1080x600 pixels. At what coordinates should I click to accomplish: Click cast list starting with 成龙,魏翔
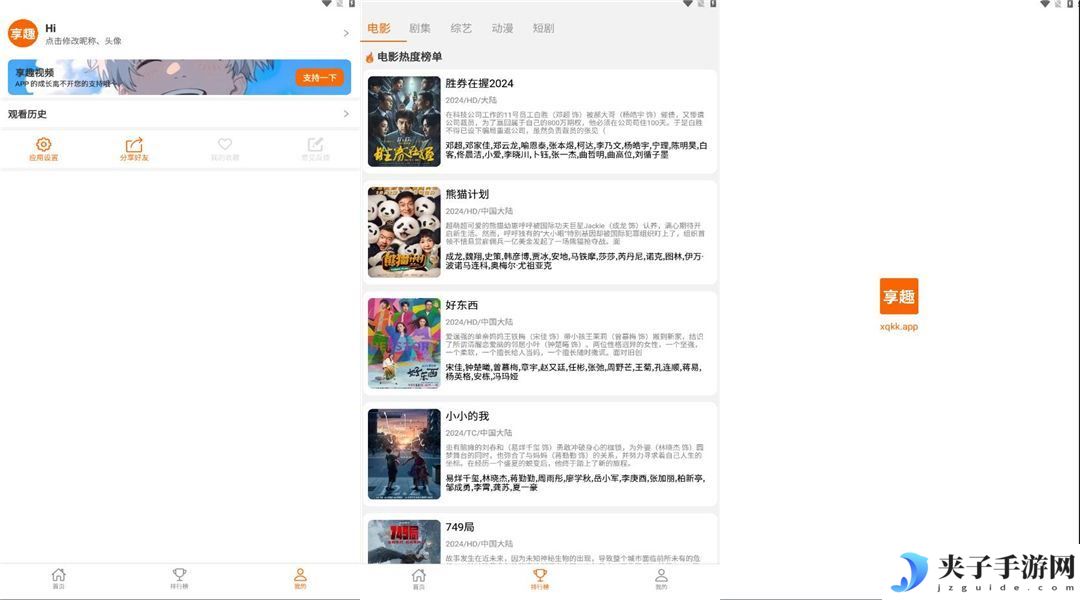pyautogui.click(x=574, y=261)
